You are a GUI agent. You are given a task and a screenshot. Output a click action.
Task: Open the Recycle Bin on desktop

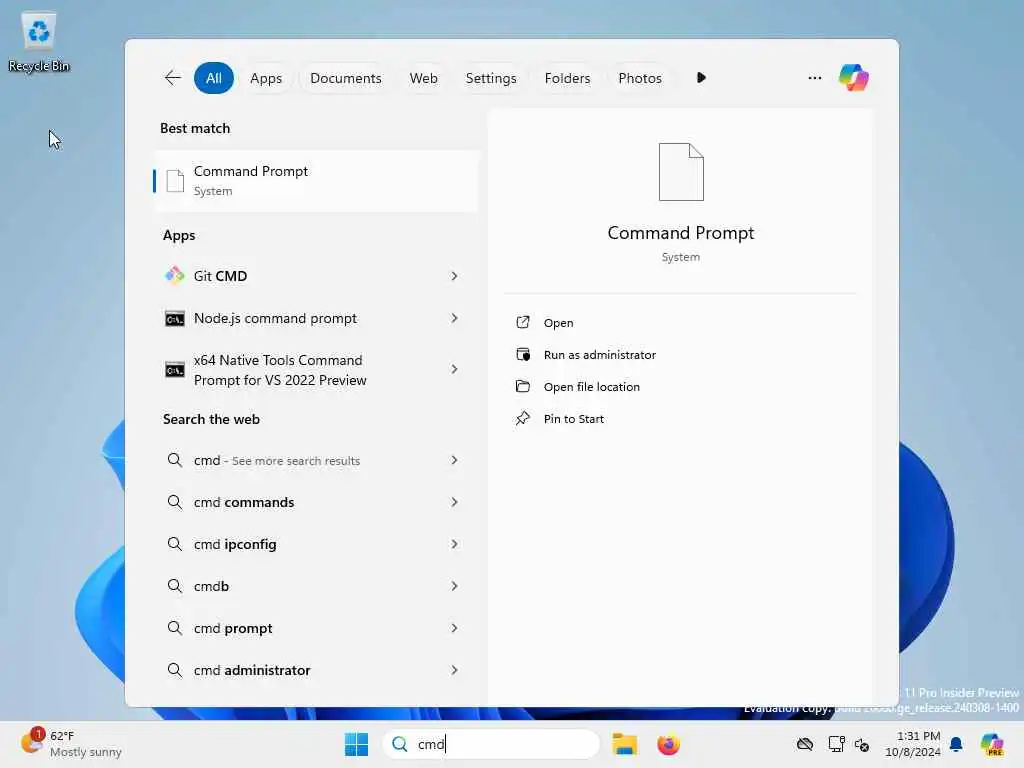pyautogui.click(x=39, y=40)
